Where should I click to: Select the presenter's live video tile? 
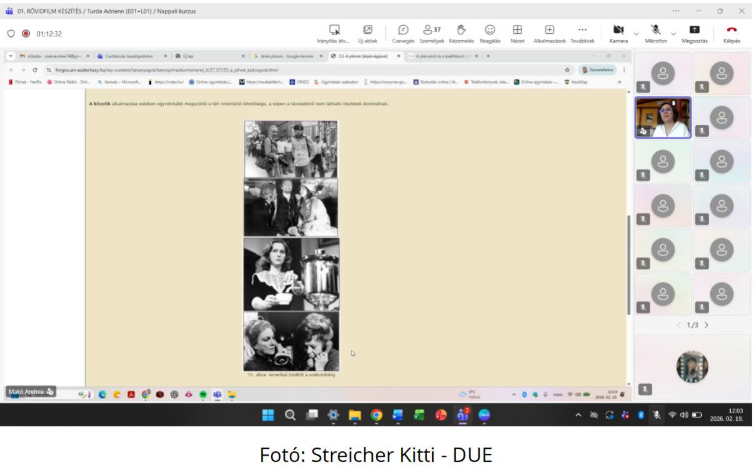click(663, 118)
